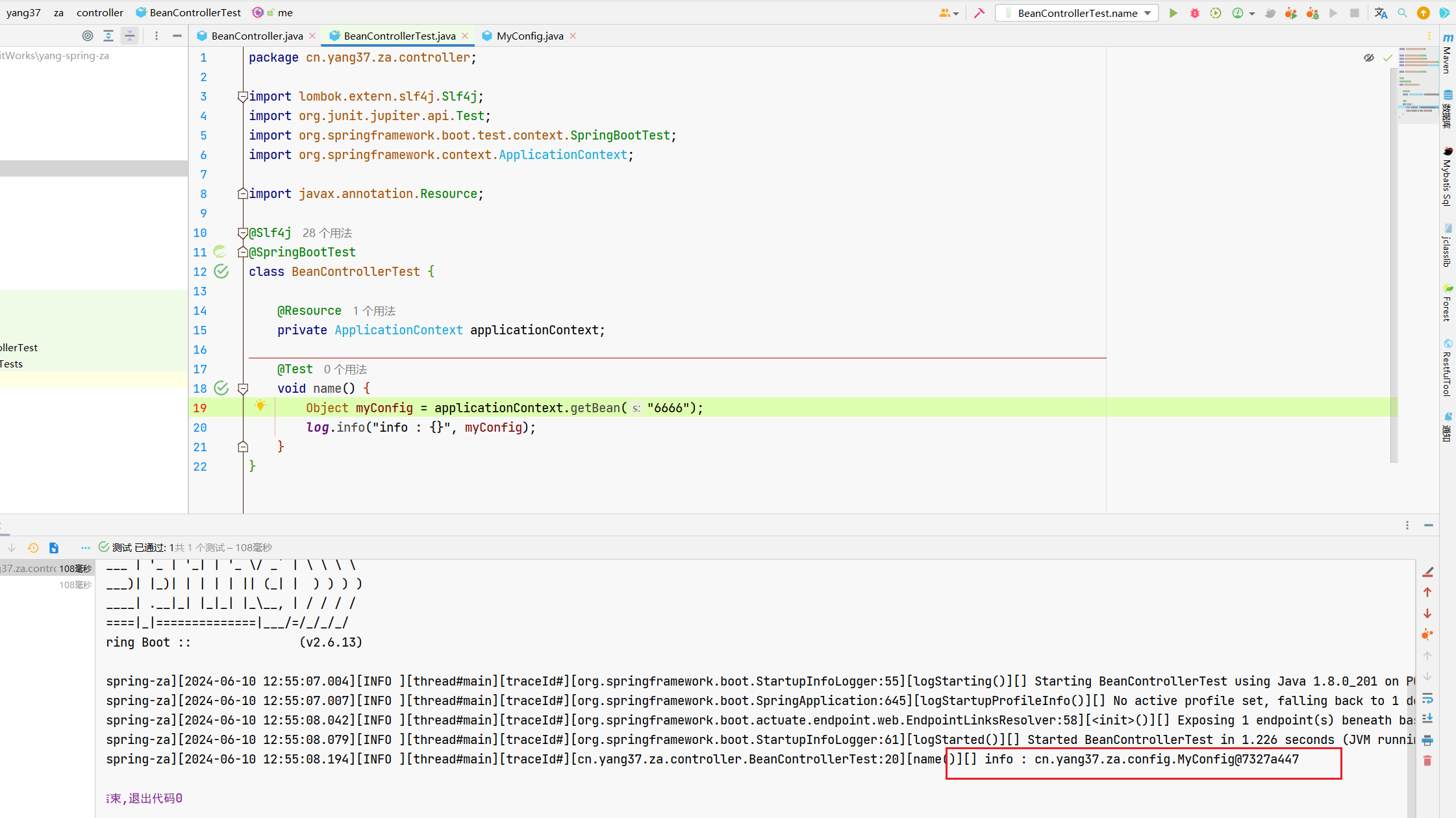Clear console highlight with pencil icon

tap(1427, 572)
